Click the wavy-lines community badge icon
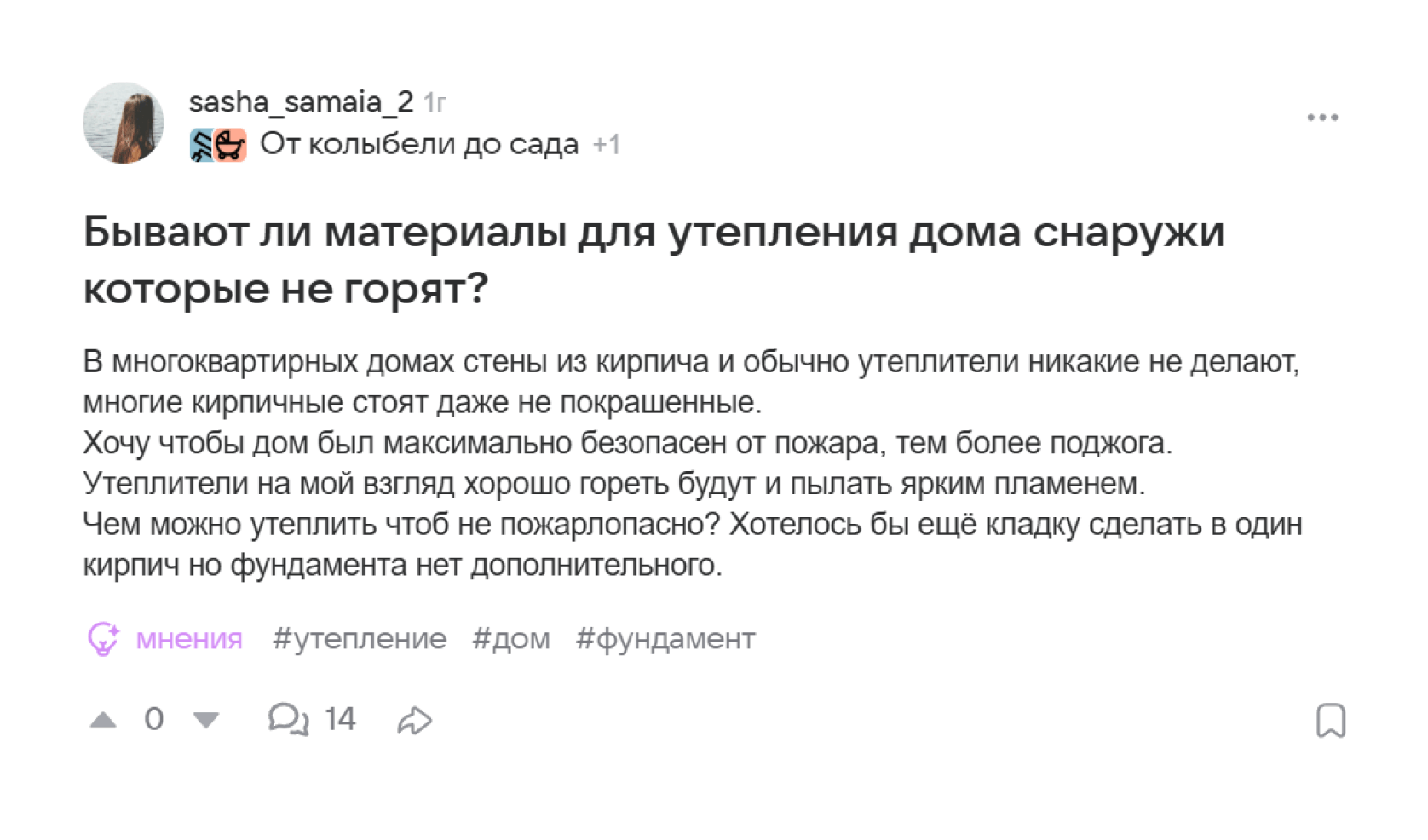The image size is (1428, 840). click(201, 144)
